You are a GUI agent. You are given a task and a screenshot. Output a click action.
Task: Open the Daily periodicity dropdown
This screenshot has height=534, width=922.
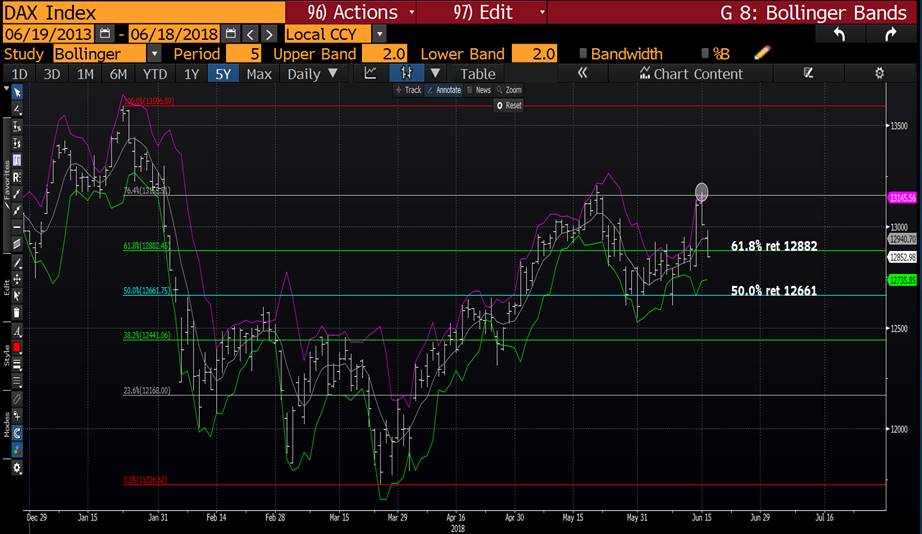pos(312,74)
